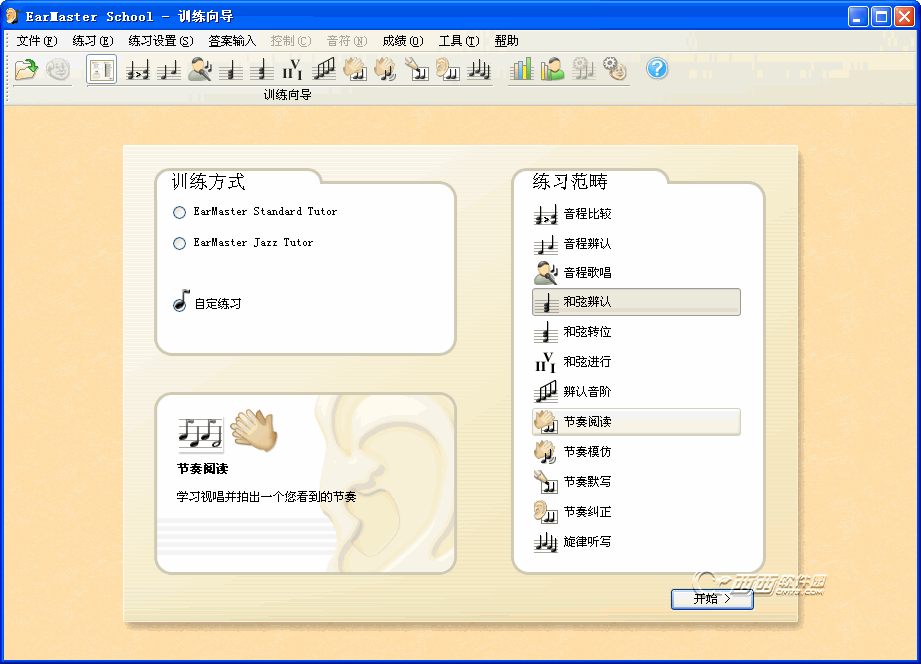Click the scale identification toolbar icon
This screenshot has width=921, height=664.
point(324,69)
